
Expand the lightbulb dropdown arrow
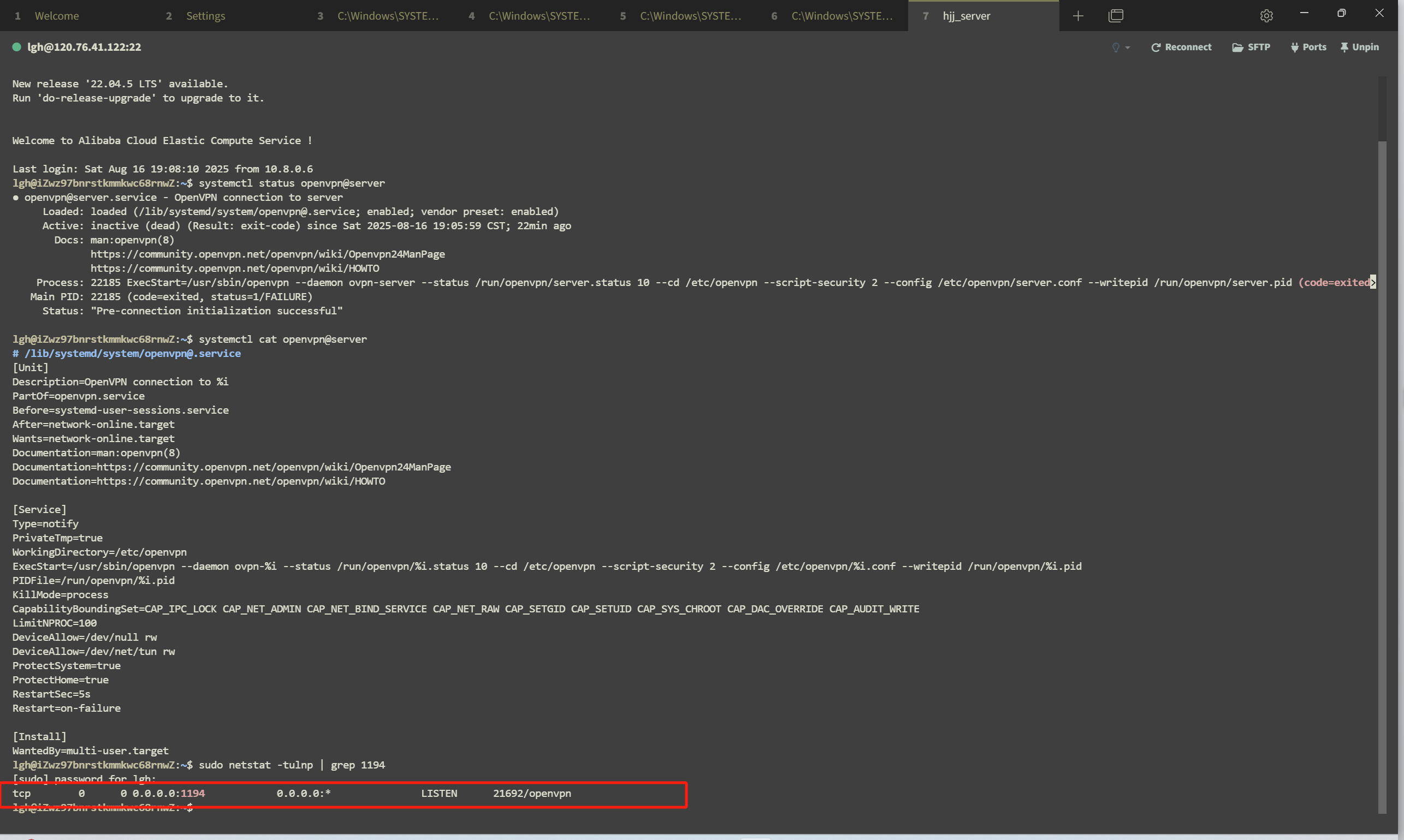coord(1128,48)
